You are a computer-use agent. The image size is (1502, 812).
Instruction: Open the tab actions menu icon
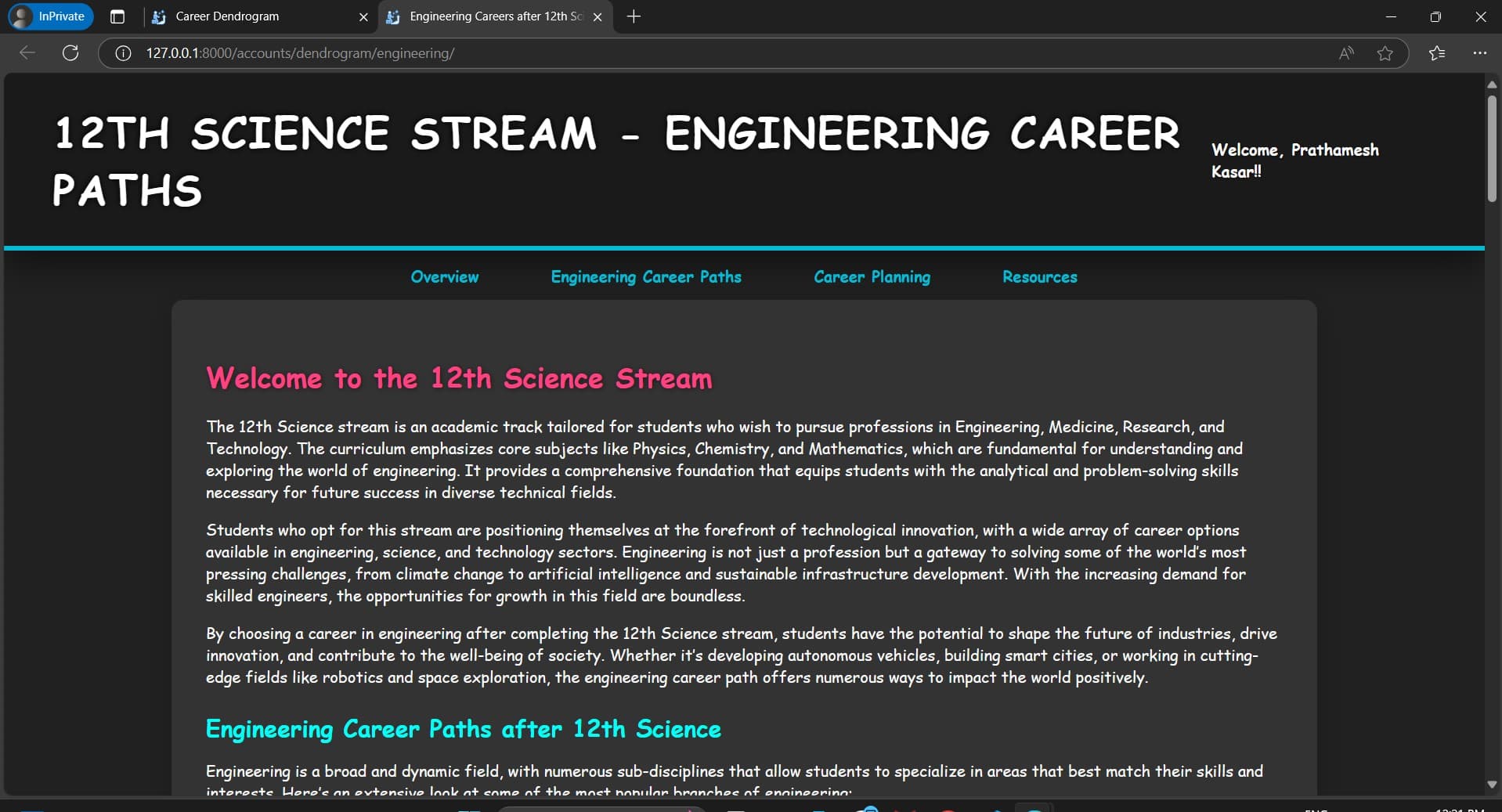click(x=117, y=16)
